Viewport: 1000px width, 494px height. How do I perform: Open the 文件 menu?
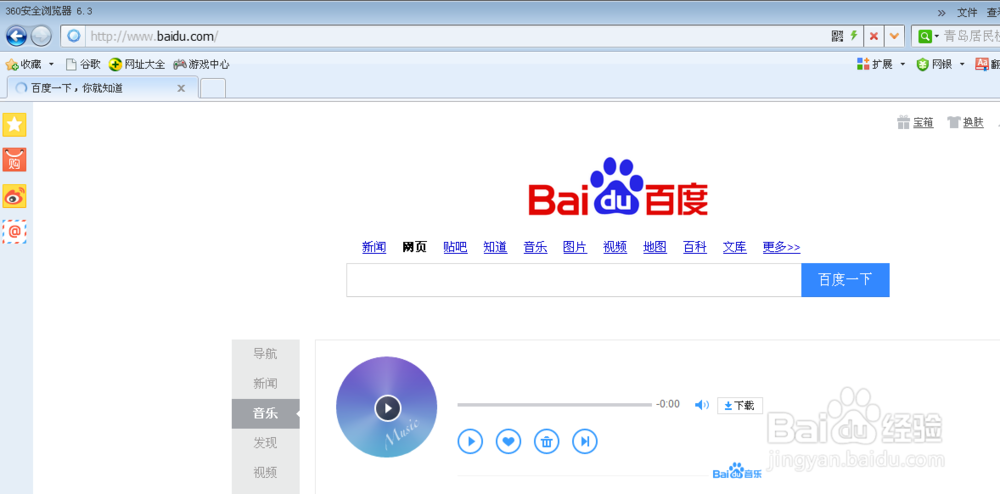click(x=967, y=12)
